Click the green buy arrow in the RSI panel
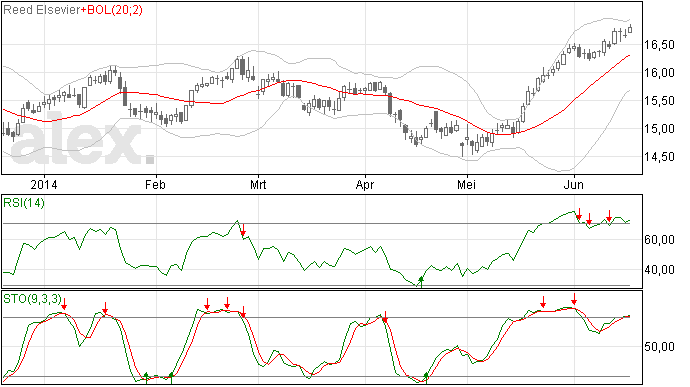690x387 pixels. tap(421, 282)
